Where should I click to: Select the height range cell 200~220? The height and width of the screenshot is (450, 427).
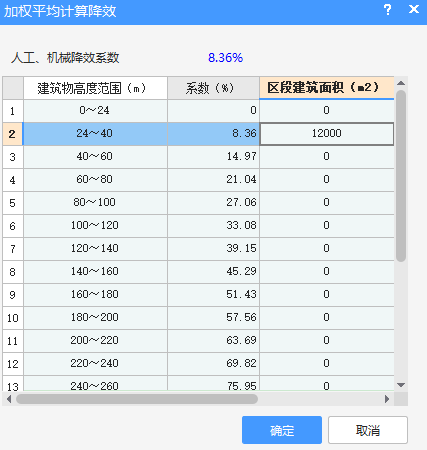(95, 341)
